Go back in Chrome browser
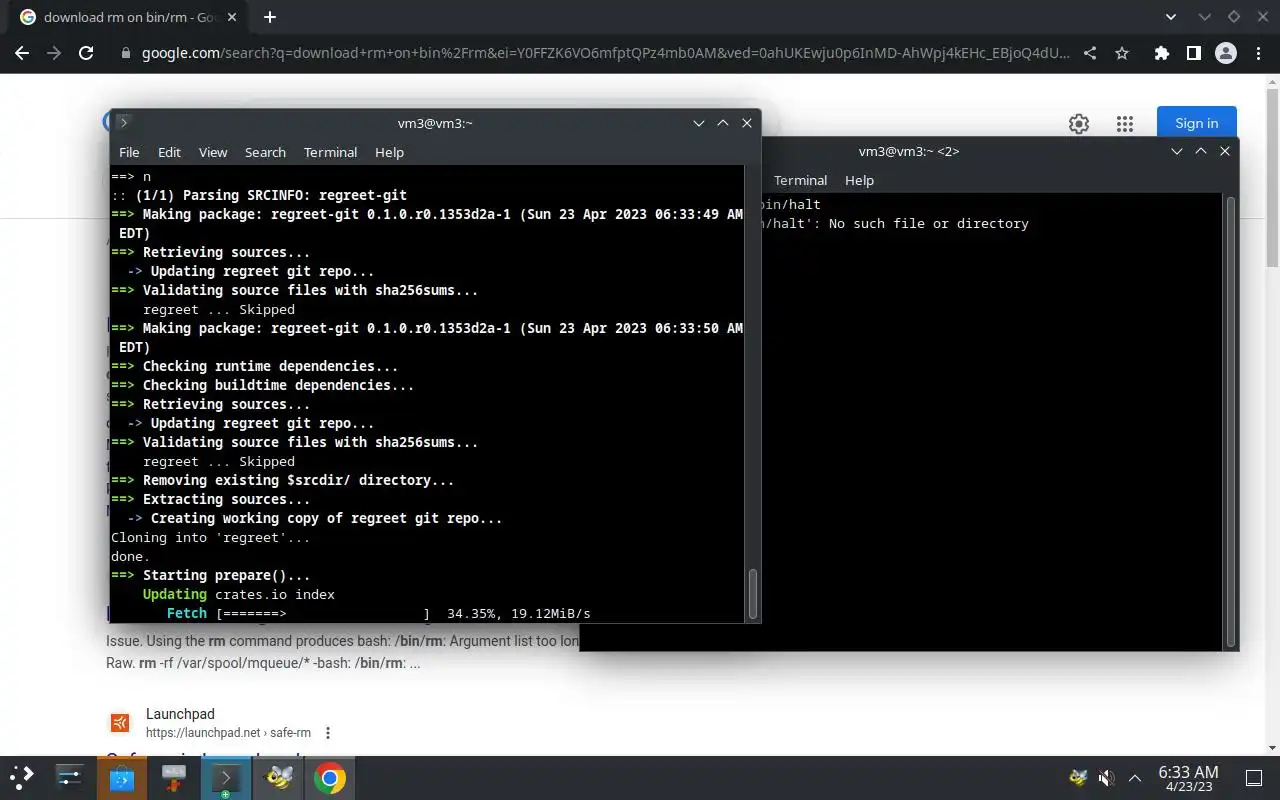 23,54
